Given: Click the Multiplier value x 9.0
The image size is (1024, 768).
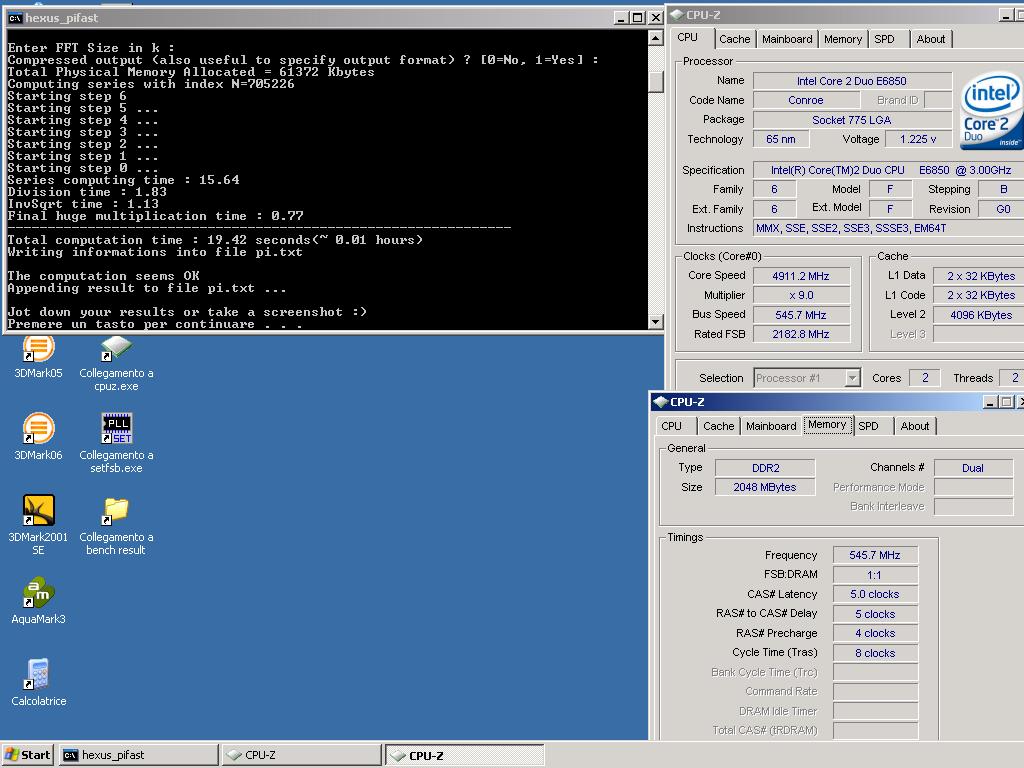Looking at the screenshot, I should click(x=801, y=295).
